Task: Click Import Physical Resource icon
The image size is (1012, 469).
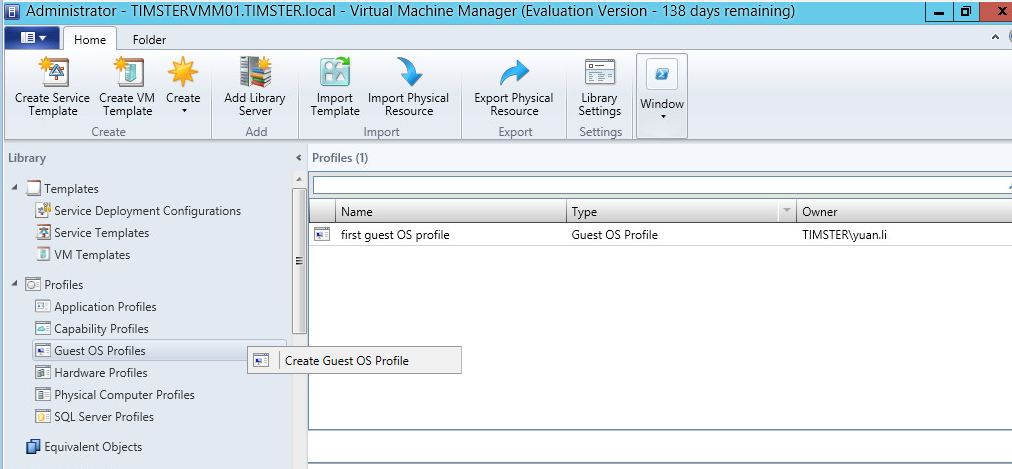Action: tap(409, 72)
